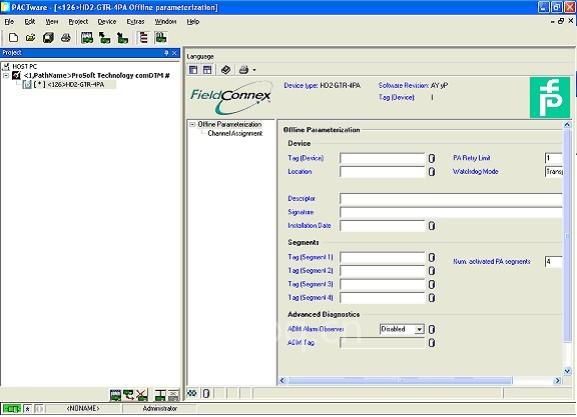Click the connection state icon in DTM status bar
The width and height of the screenshot is (577, 417).
192,393
